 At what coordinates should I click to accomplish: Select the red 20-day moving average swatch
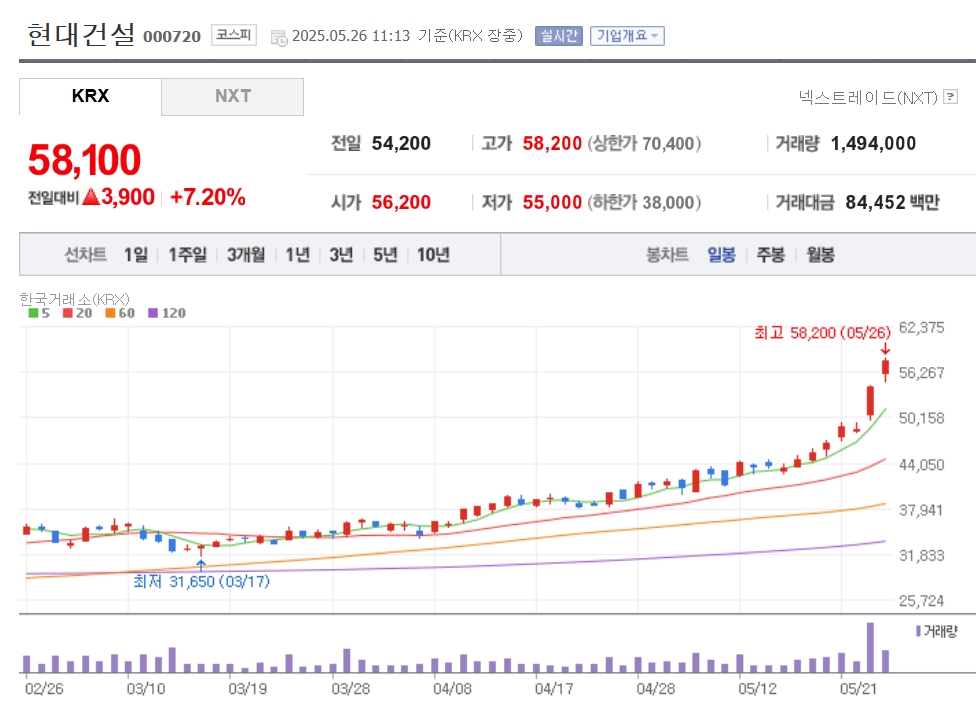coord(67,313)
